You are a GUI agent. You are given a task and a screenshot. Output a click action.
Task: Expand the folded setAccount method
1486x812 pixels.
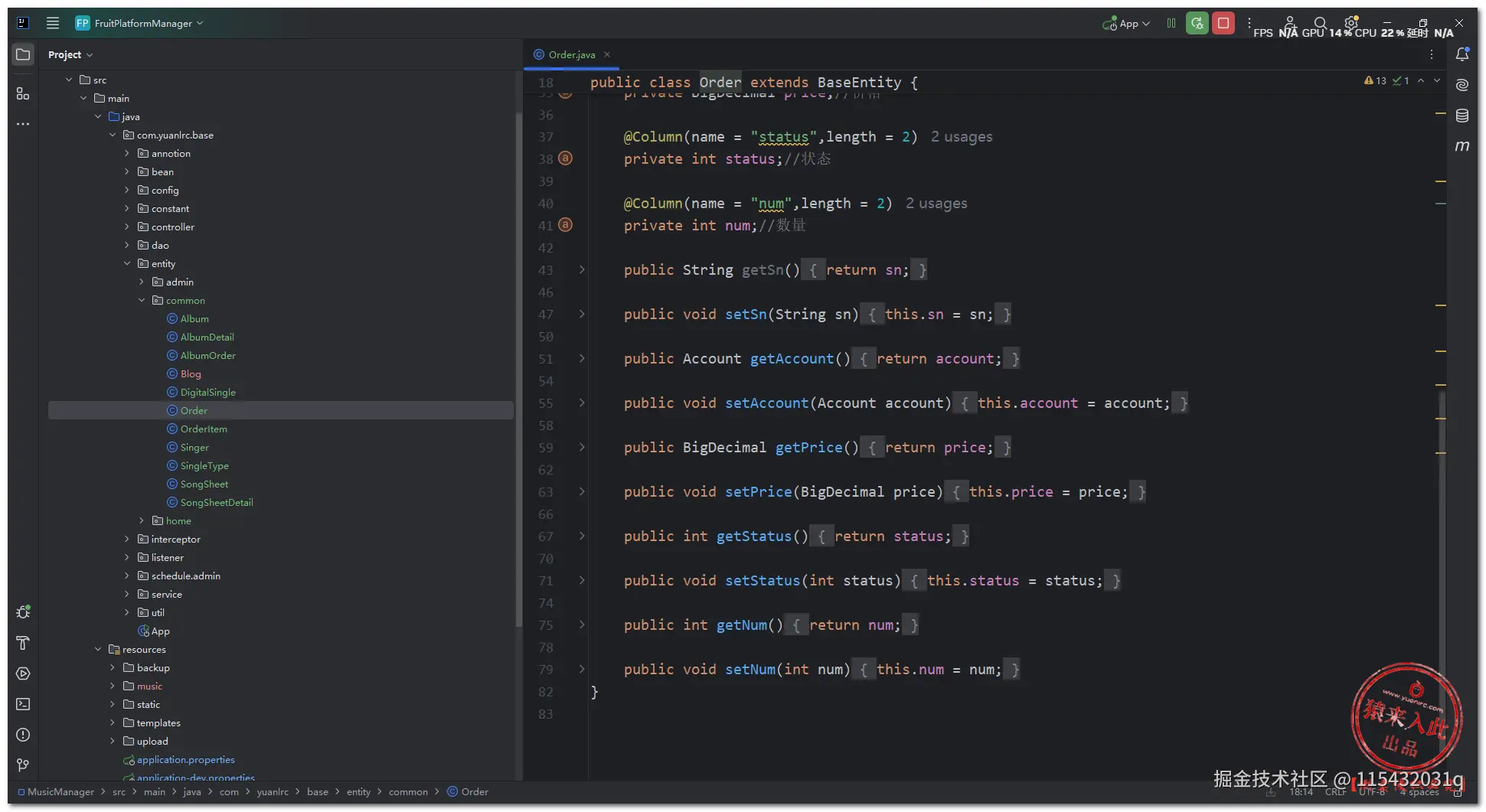[582, 403]
